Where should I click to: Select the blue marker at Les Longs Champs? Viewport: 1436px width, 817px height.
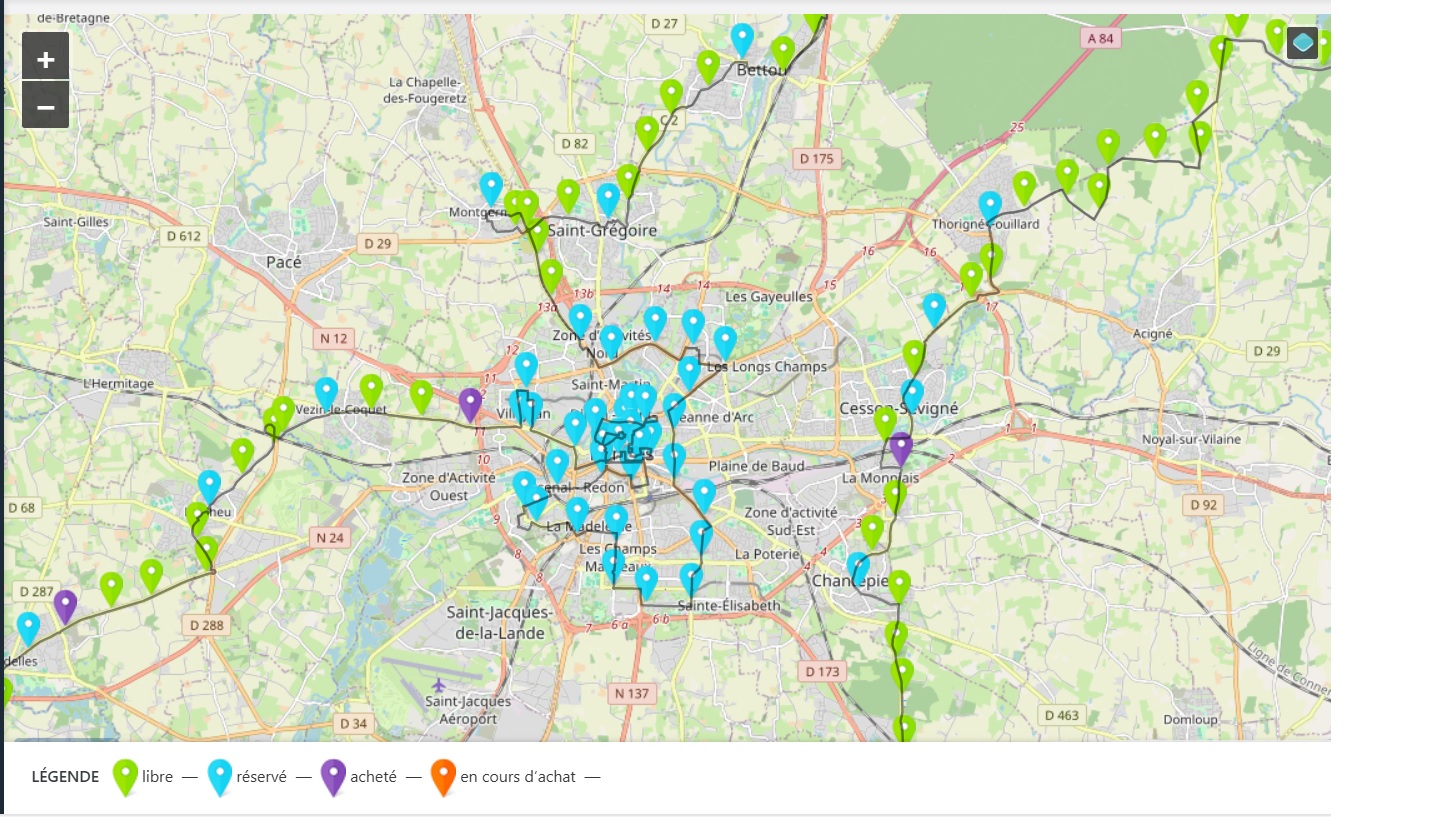coord(725,340)
